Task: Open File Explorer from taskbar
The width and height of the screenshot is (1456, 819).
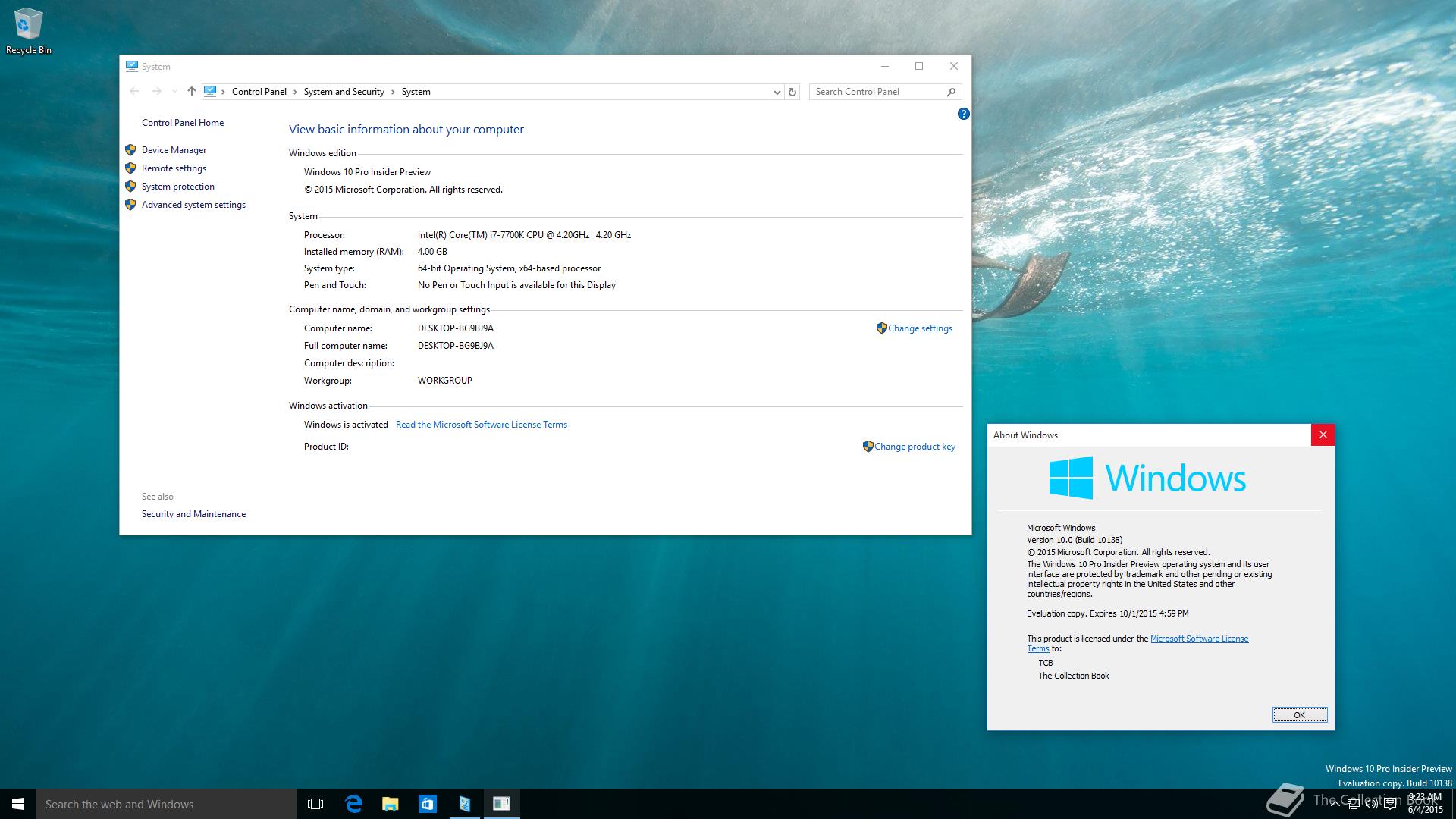Action: point(391,804)
